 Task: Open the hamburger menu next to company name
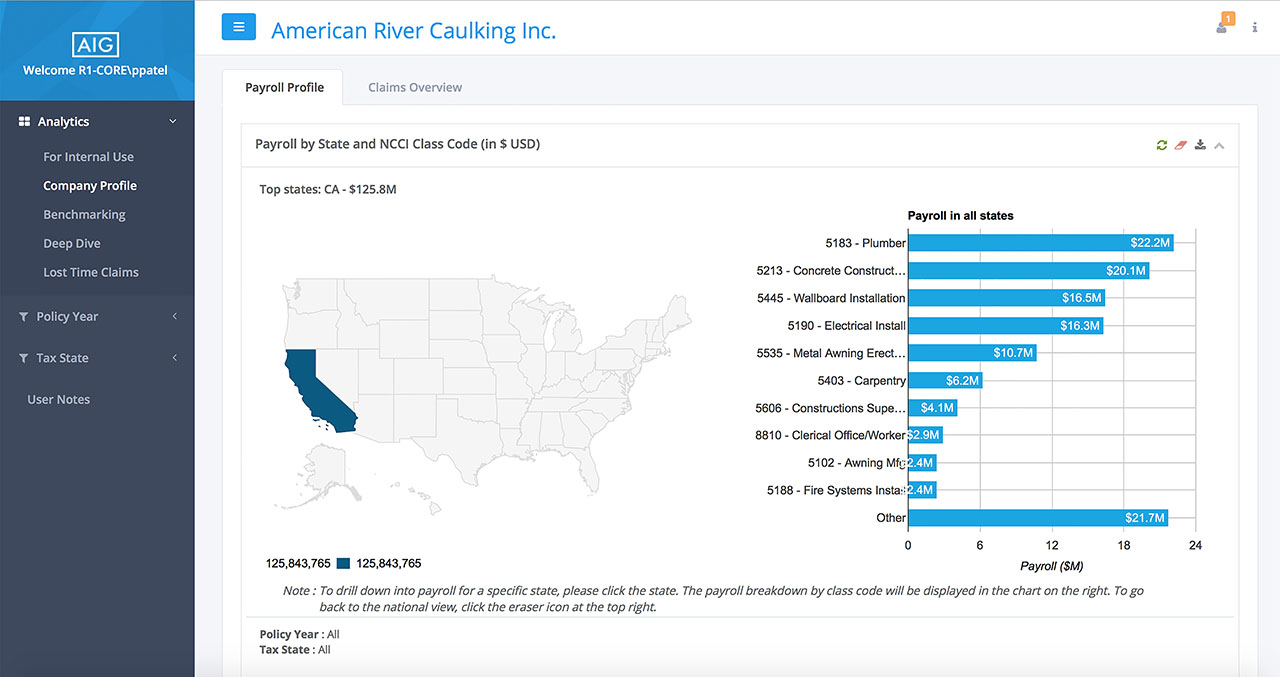click(238, 27)
